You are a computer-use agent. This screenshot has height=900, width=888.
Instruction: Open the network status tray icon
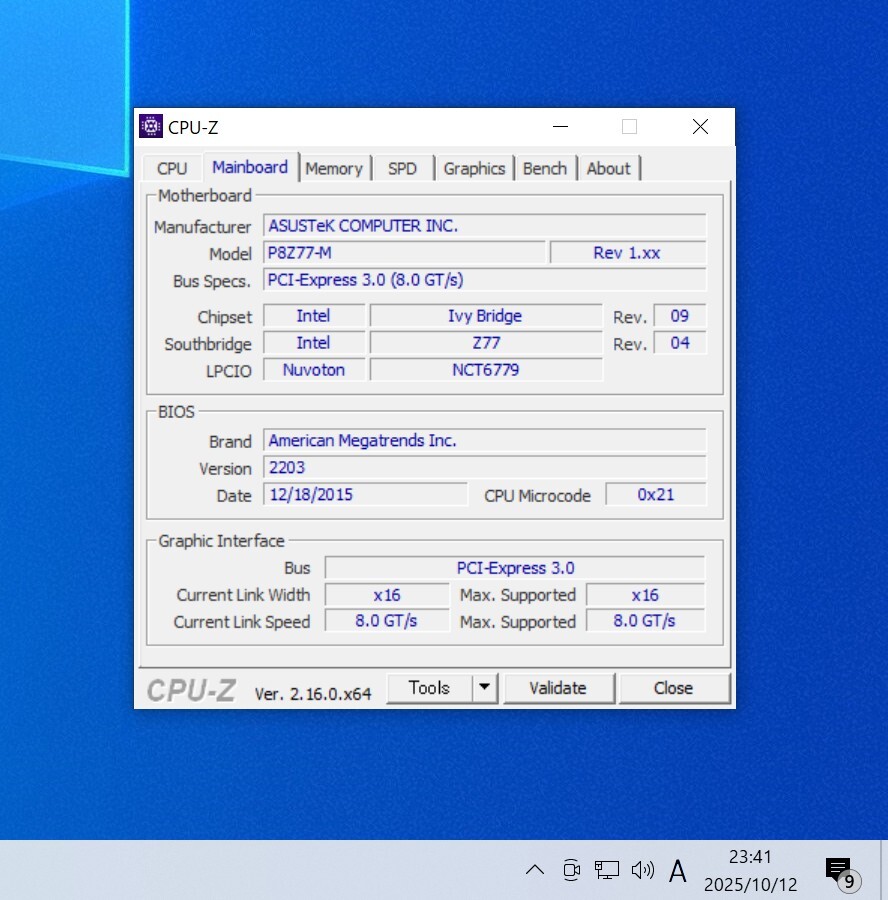coord(606,870)
